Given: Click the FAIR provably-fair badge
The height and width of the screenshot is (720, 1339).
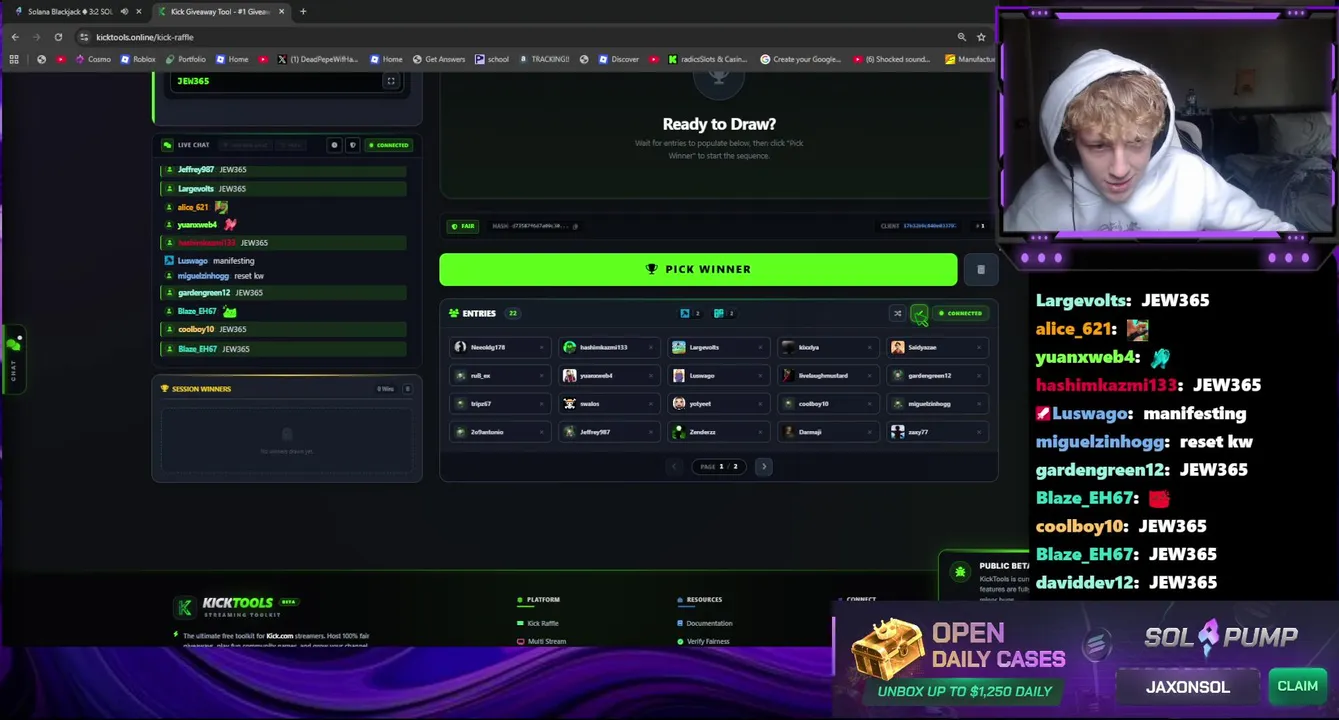Looking at the screenshot, I should [462, 226].
